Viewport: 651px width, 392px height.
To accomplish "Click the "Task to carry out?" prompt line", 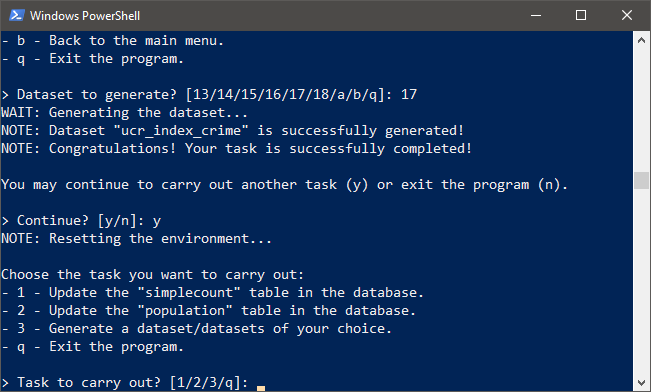I will pyautogui.click(x=125, y=382).
